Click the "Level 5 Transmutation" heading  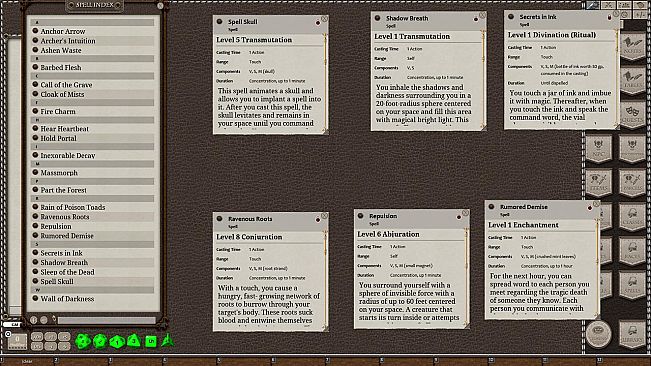pyautogui.click(x=254, y=40)
